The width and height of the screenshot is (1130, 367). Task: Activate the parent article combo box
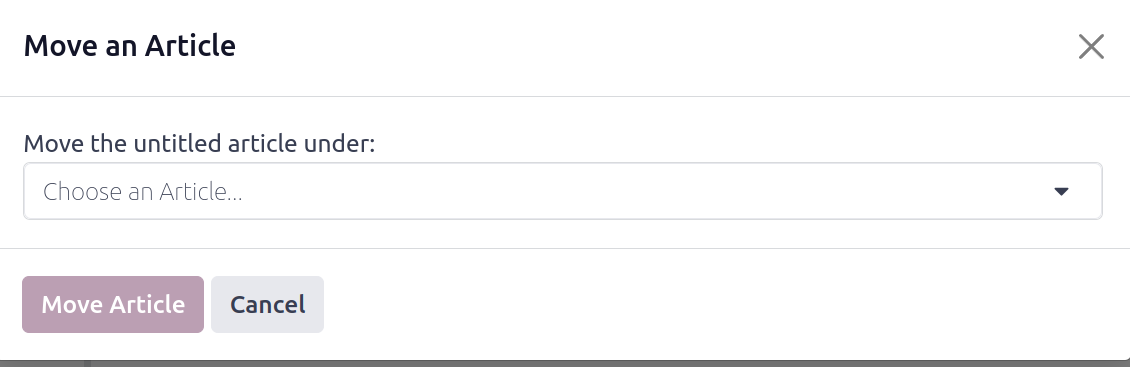coord(563,191)
